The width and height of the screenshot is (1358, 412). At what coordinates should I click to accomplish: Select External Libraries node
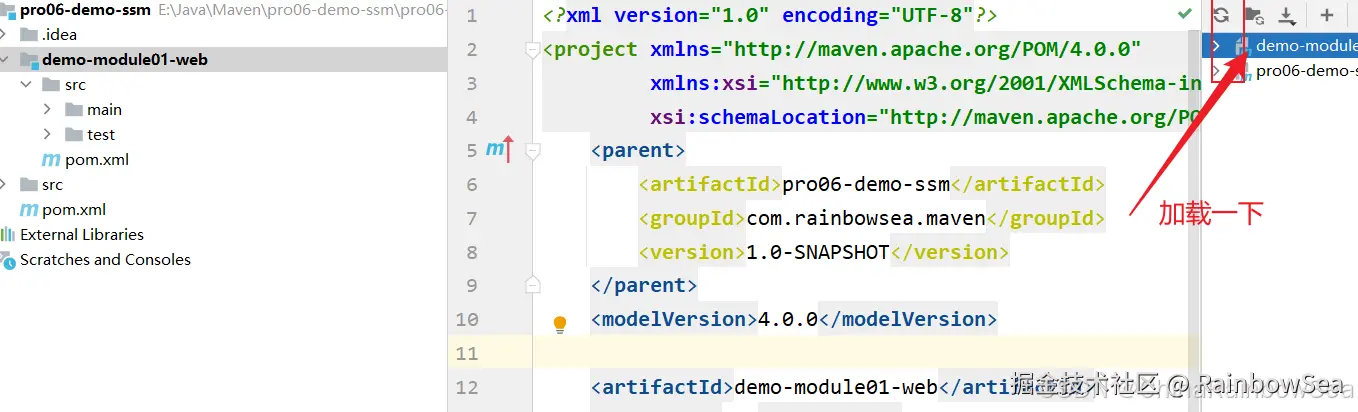point(82,235)
